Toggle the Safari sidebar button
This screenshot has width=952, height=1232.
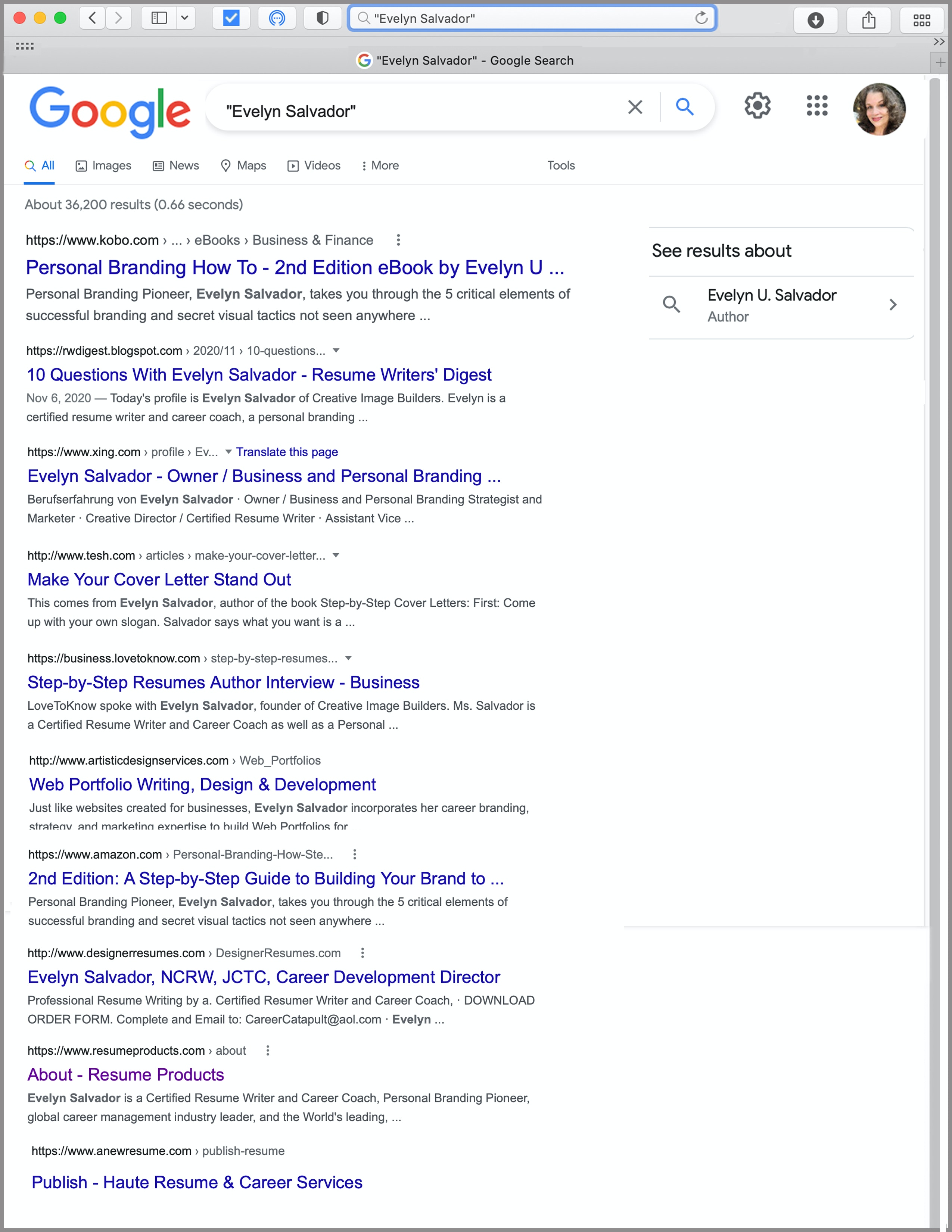[x=159, y=18]
